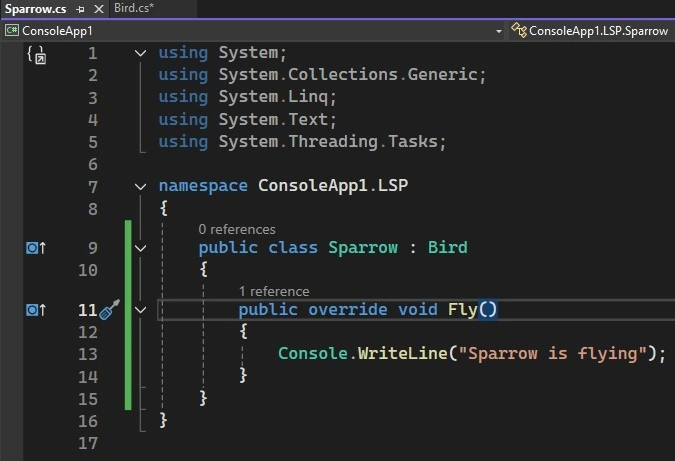675x461 pixels.
Task: Click the braces document icon at line 1
Action: pyautogui.click(x=36, y=55)
